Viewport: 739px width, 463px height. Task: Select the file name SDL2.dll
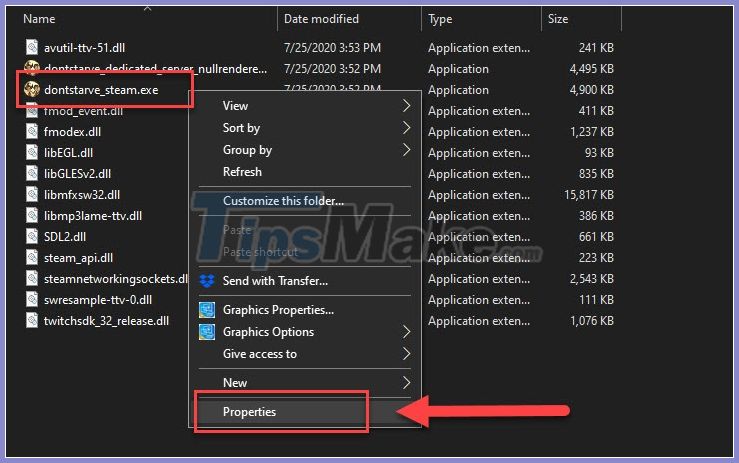click(65, 237)
